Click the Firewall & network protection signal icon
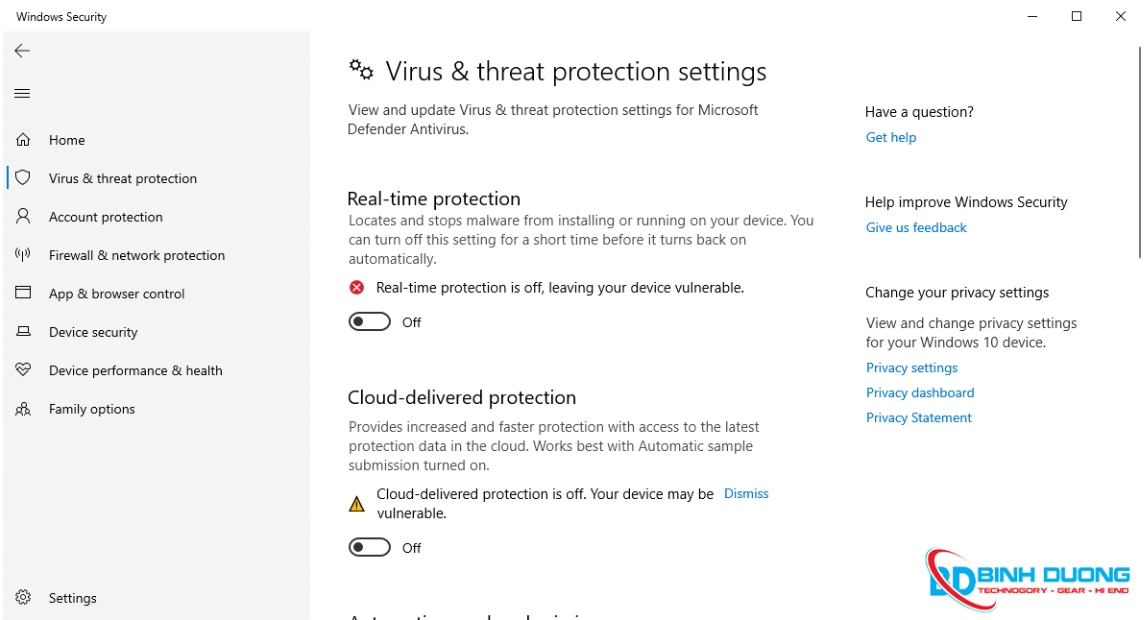Screen dimensions: 1146x620 coord(22,255)
